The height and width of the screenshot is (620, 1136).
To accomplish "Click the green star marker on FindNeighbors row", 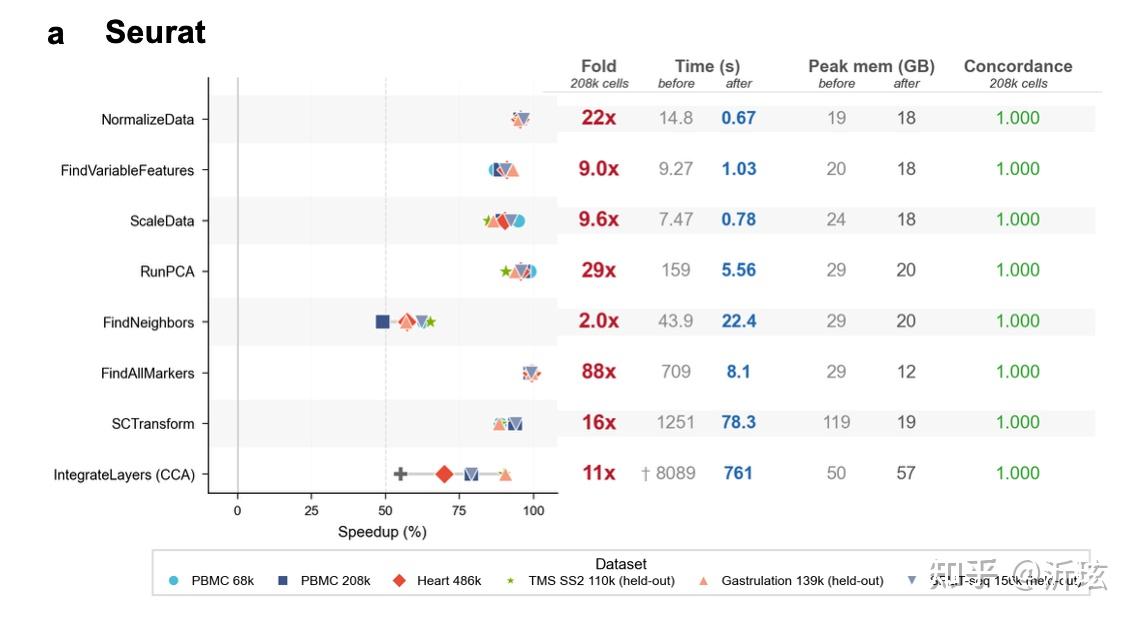I will tap(430, 322).
